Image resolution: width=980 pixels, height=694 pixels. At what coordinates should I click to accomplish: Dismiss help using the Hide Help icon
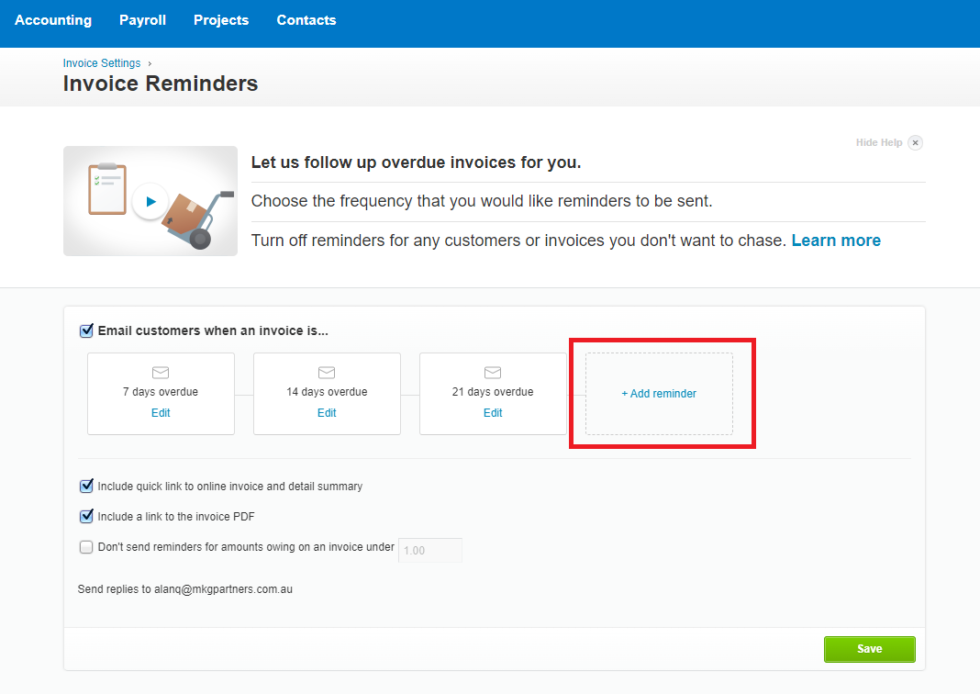[916, 142]
